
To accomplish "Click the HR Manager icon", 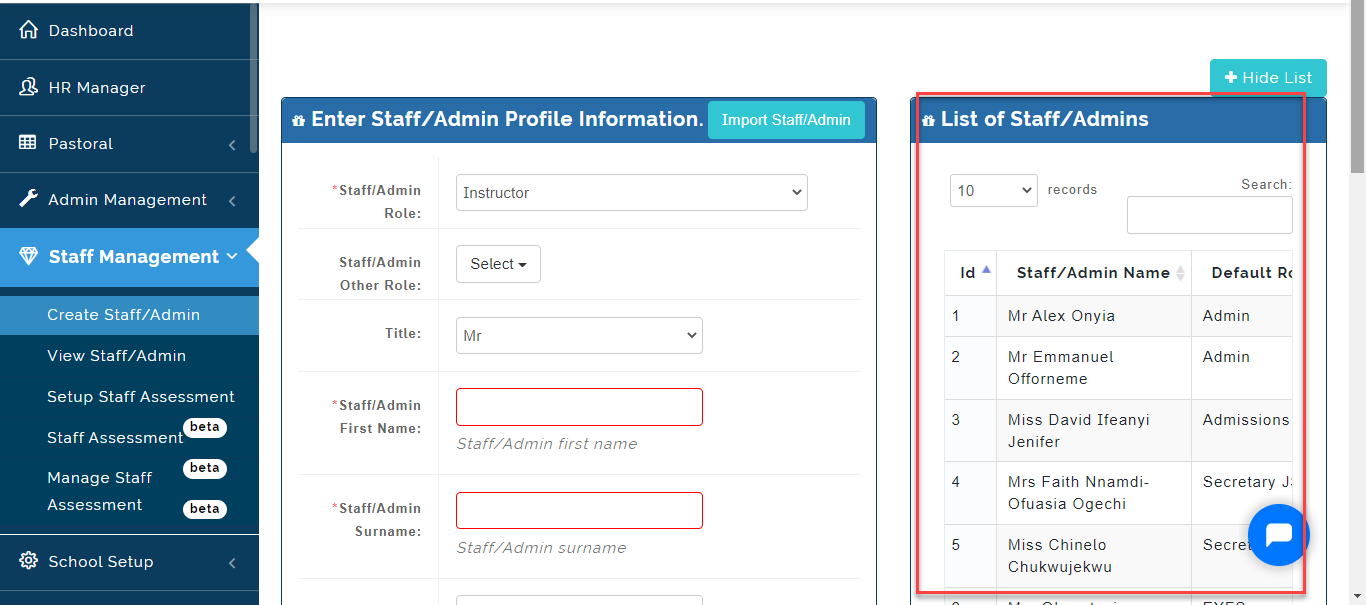I will [x=28, y=87].
